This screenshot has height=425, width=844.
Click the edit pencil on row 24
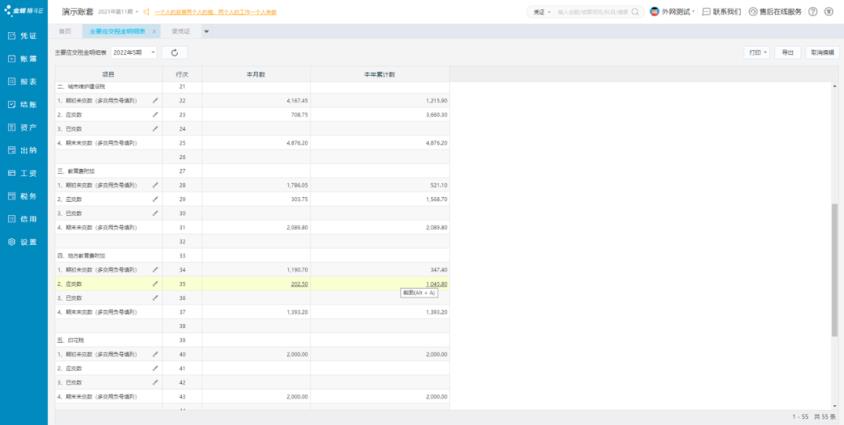point(155,129)
